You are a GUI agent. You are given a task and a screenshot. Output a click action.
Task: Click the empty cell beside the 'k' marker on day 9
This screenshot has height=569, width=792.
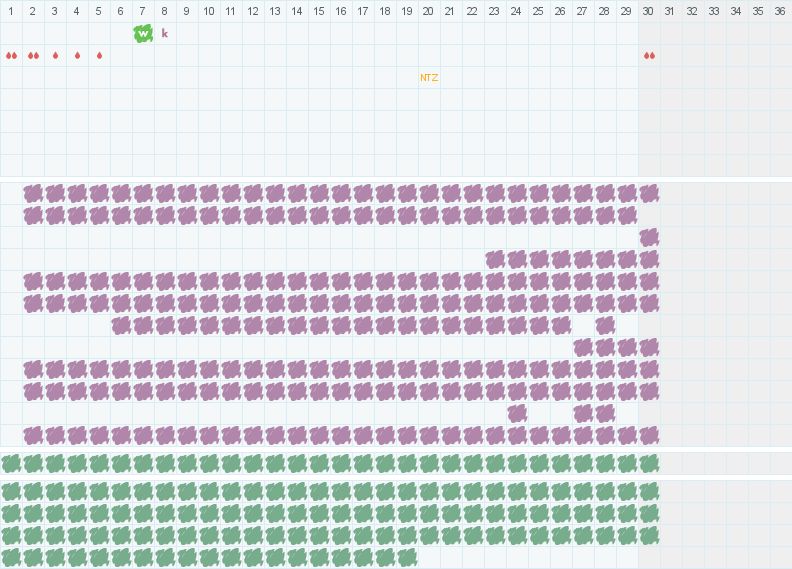(187, 33)
